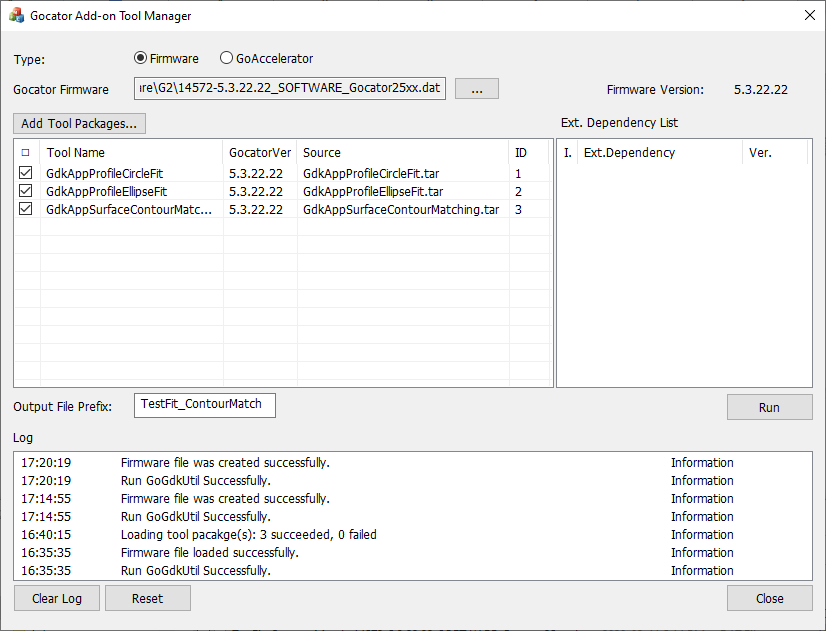Click the Gocator Firmware path field
Image resolution: width=826 pixels, height=631 pixels.
coord(290,88)
